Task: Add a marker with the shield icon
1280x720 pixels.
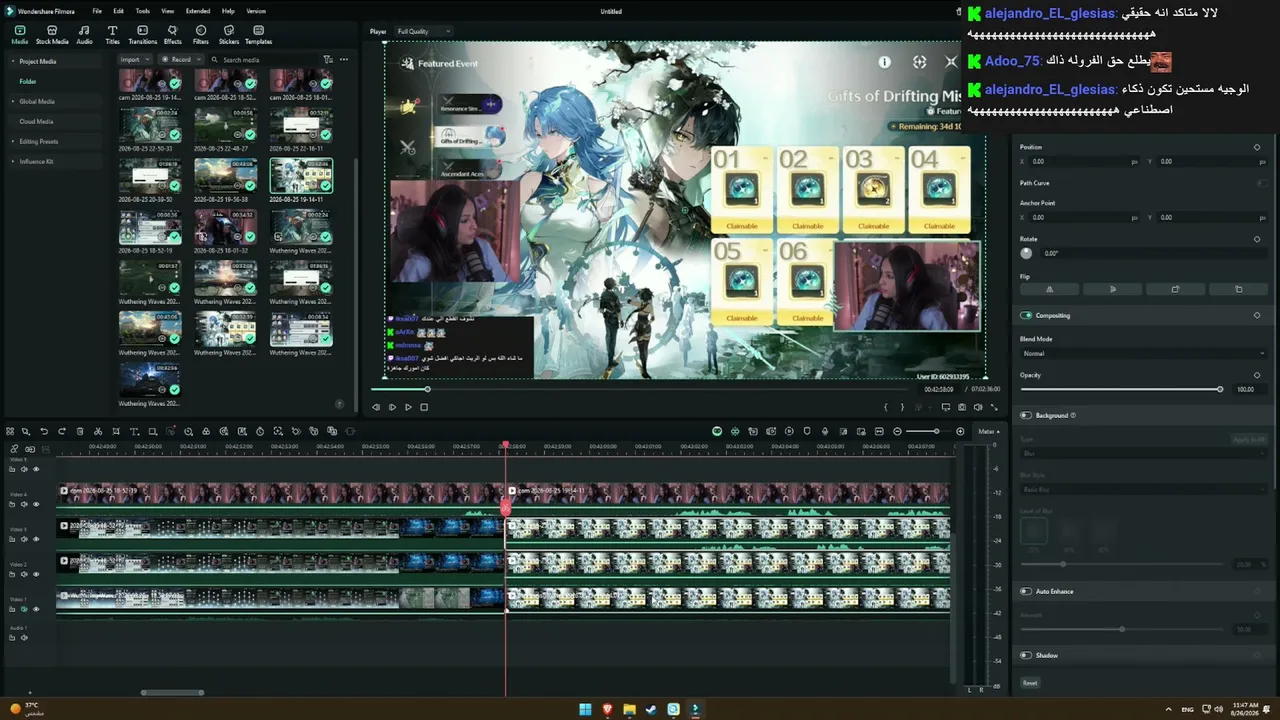Action: point(807,431)
